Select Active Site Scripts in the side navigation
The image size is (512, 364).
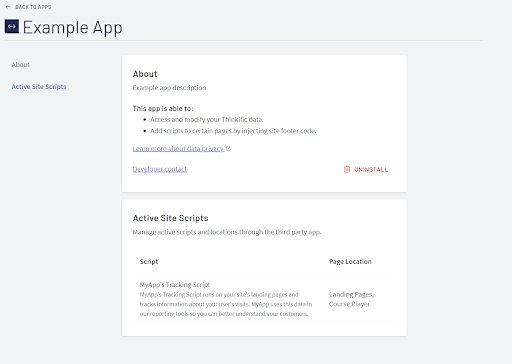pos(39,87)
